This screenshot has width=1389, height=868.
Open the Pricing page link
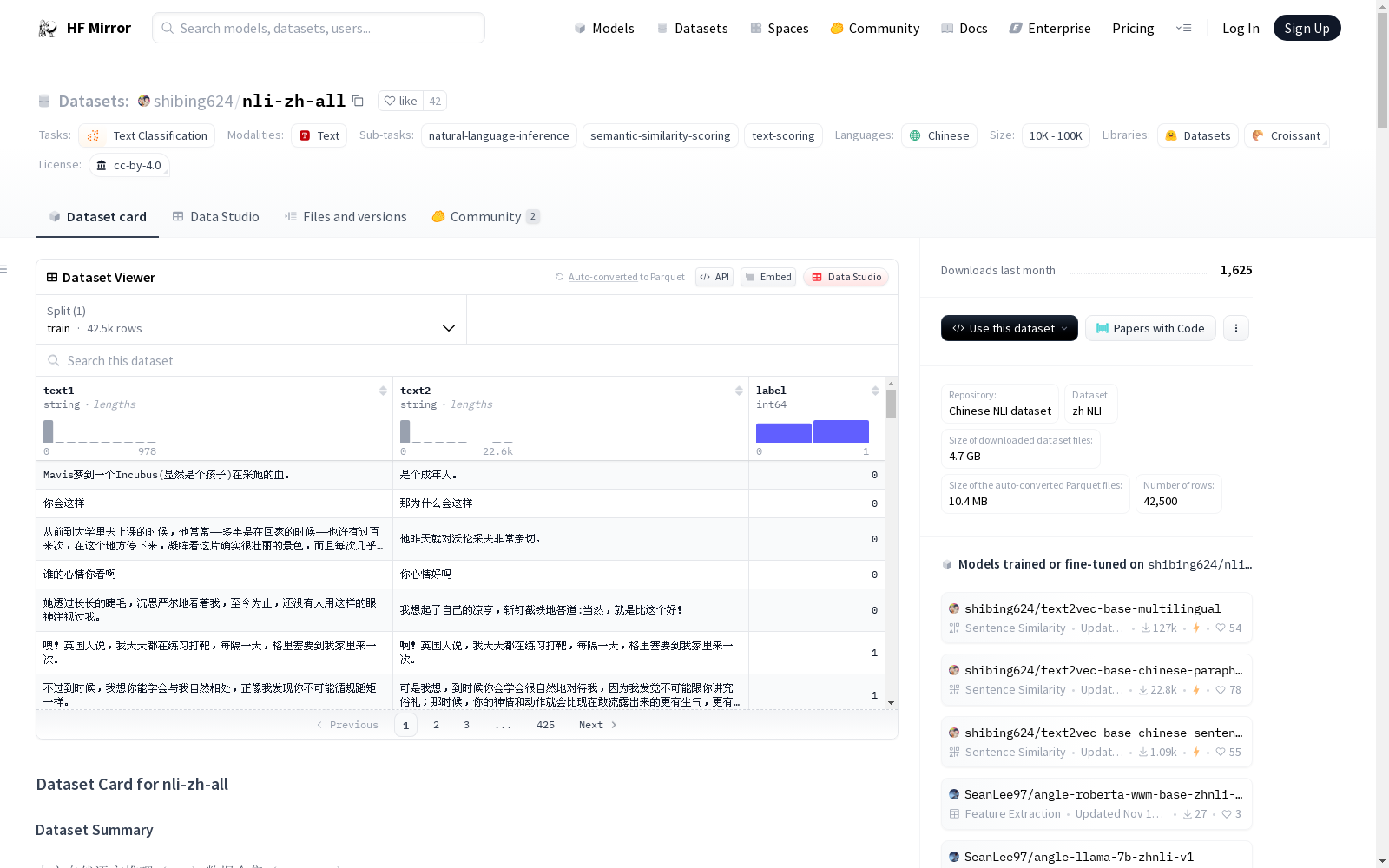1133,28
